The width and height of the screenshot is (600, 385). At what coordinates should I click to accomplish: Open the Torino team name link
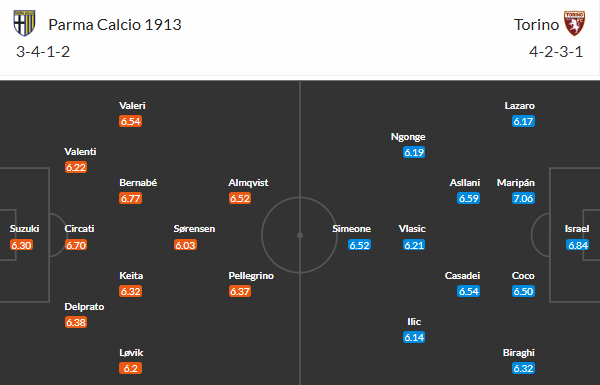tap(536, 25)
